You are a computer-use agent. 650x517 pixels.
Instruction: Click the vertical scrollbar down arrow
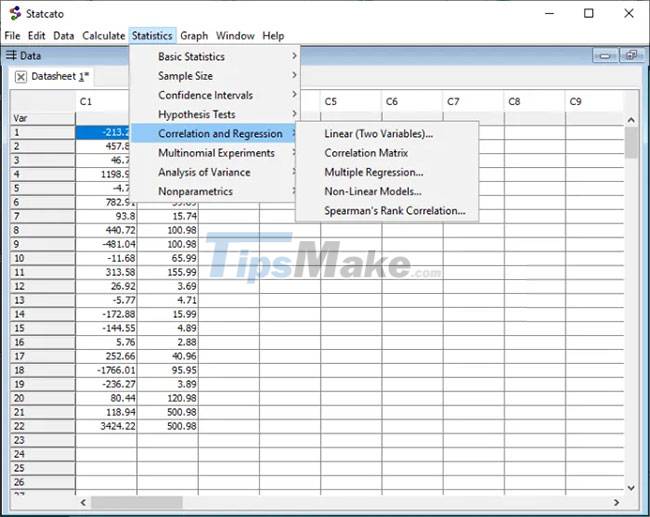(x=631, y=488)
